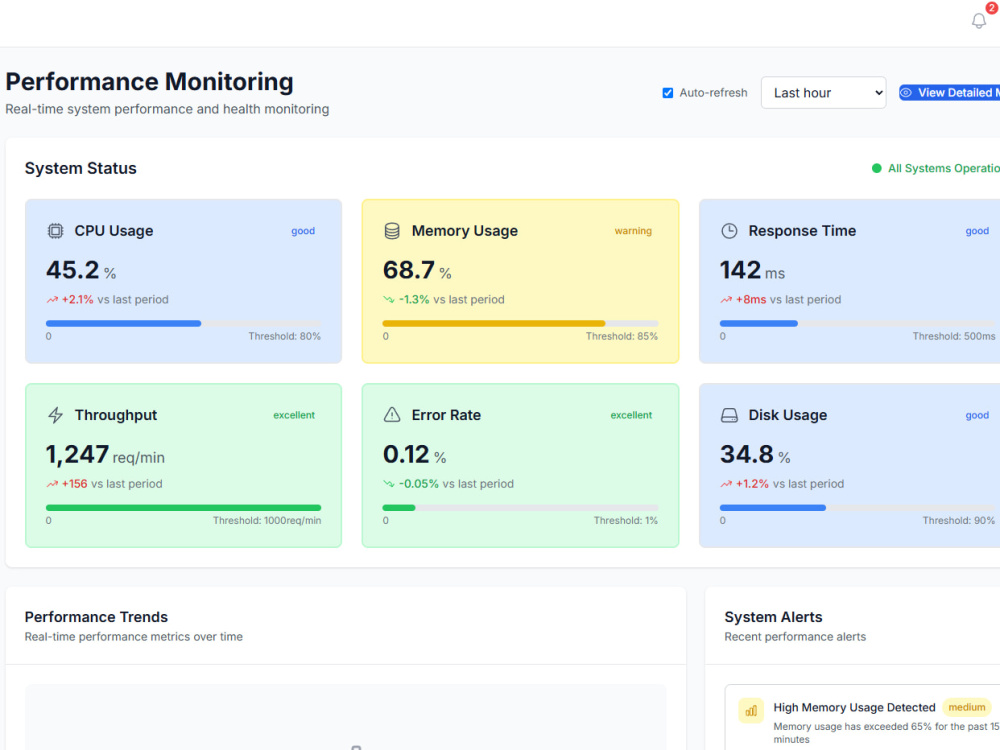Screen dimensions: 1000x750
Task: Click the Disk Usage 'good' status label
Action: 976,415
